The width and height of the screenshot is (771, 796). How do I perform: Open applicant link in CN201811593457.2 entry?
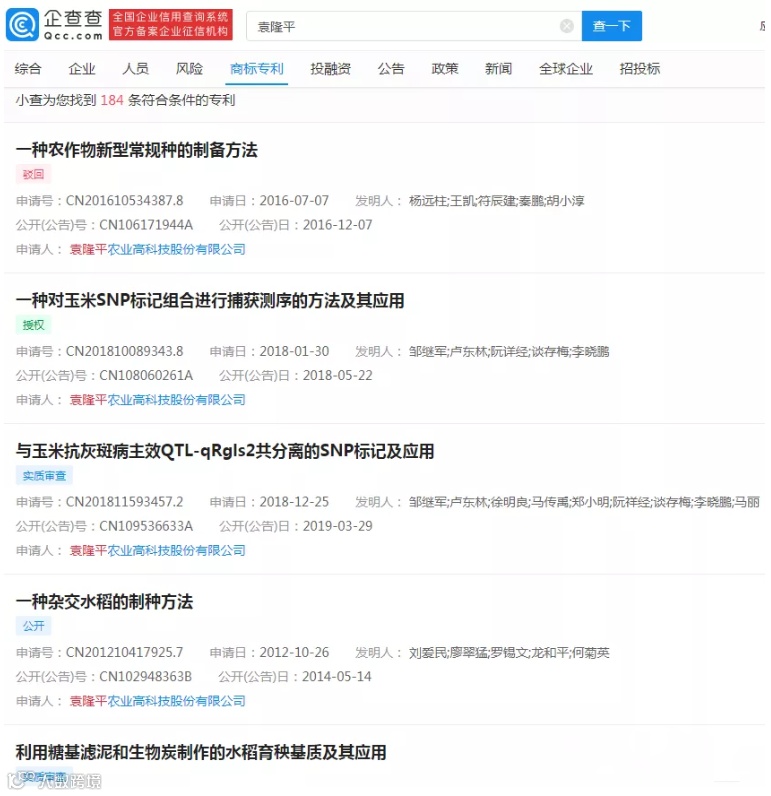click(157, 550)
